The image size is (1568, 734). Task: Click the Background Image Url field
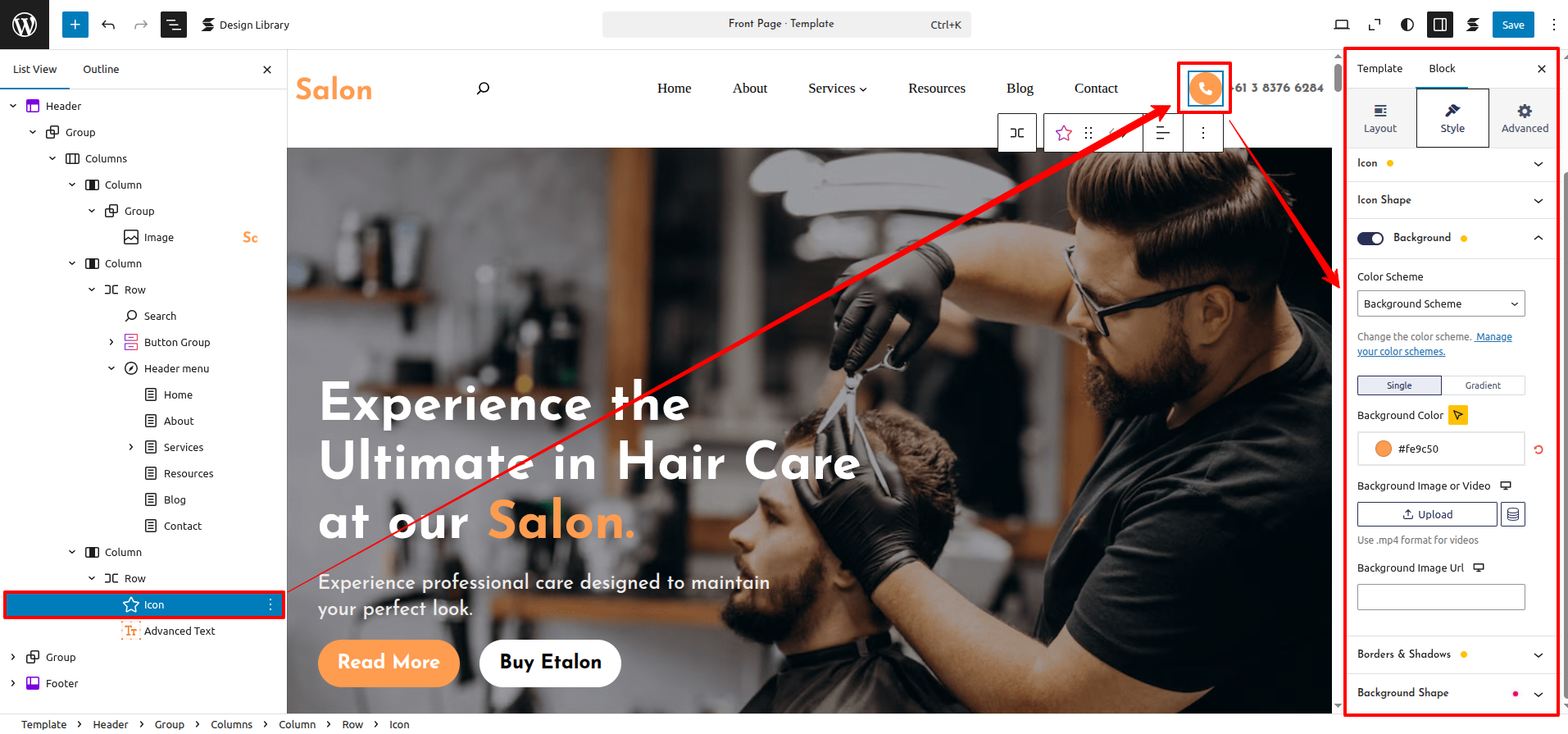pyautogui.click(x=1441, y=597)
